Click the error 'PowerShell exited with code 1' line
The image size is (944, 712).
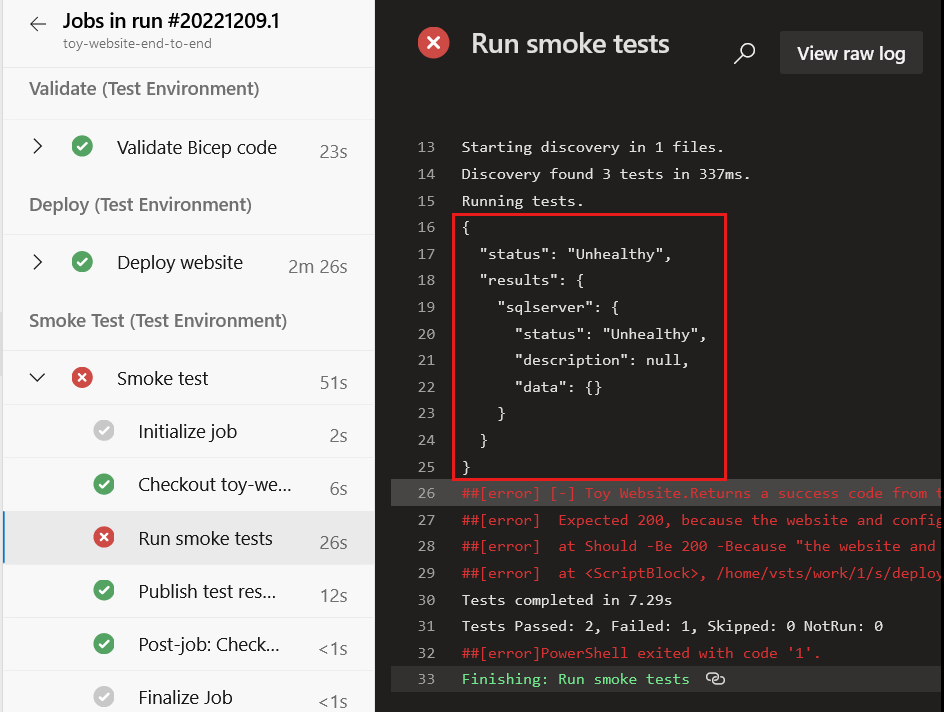click(x=641, y=653)
